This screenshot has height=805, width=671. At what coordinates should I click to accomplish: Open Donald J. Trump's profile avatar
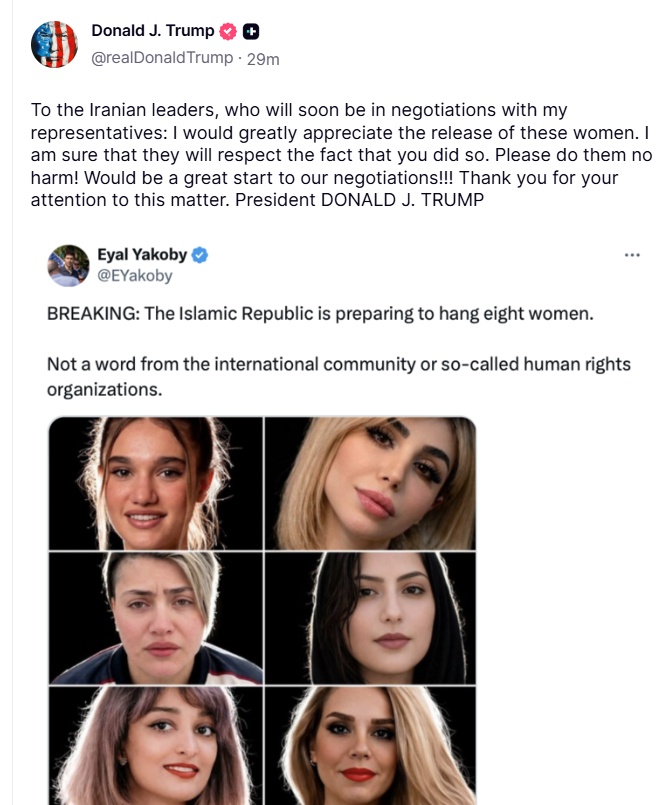click(54, 44)
